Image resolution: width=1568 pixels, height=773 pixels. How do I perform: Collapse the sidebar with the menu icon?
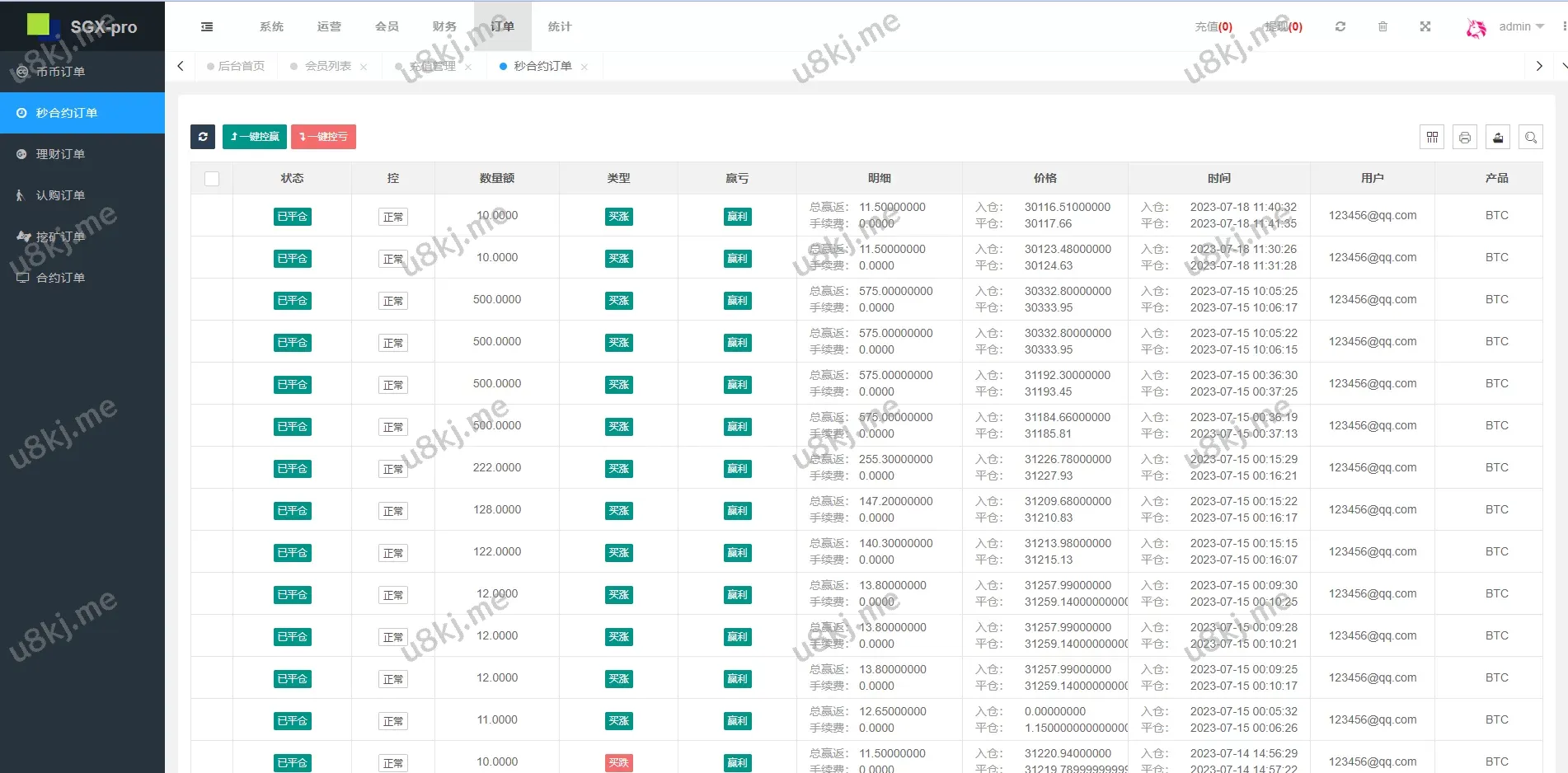(x=207, y=27)
